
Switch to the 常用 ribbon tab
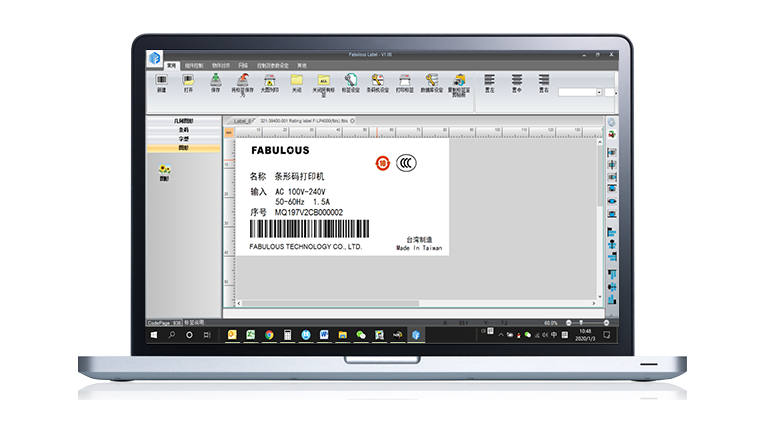pyautogui.click(x=171, y=65)
